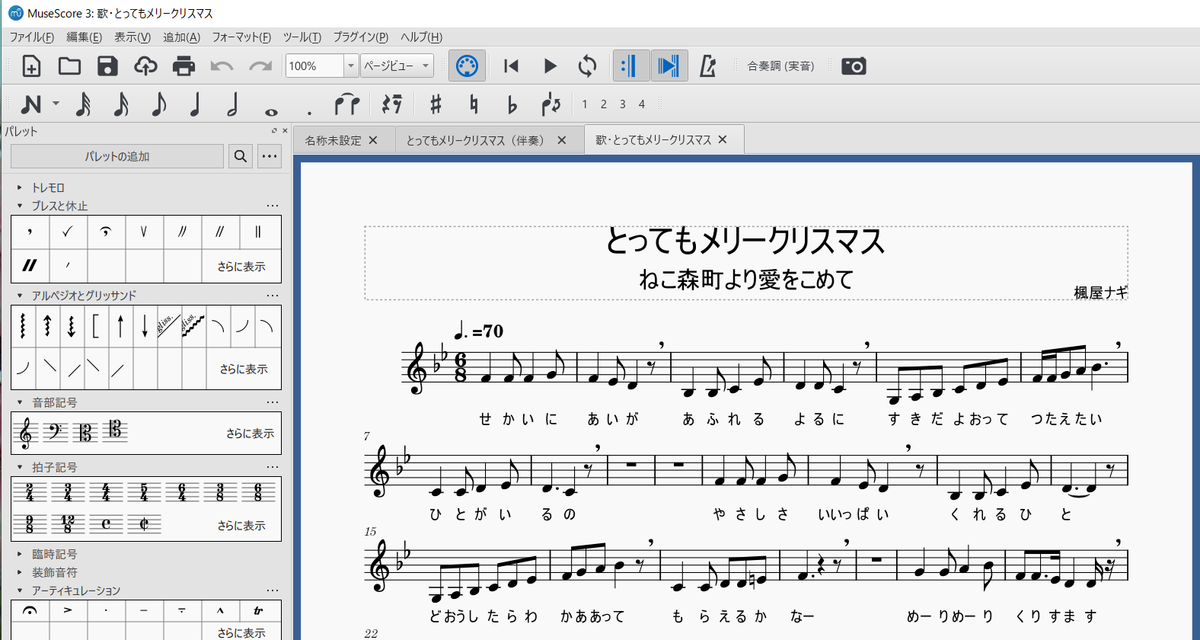Apply a sharp accidental
Viewport: 1200px width, 640px height.
[436, 104]
